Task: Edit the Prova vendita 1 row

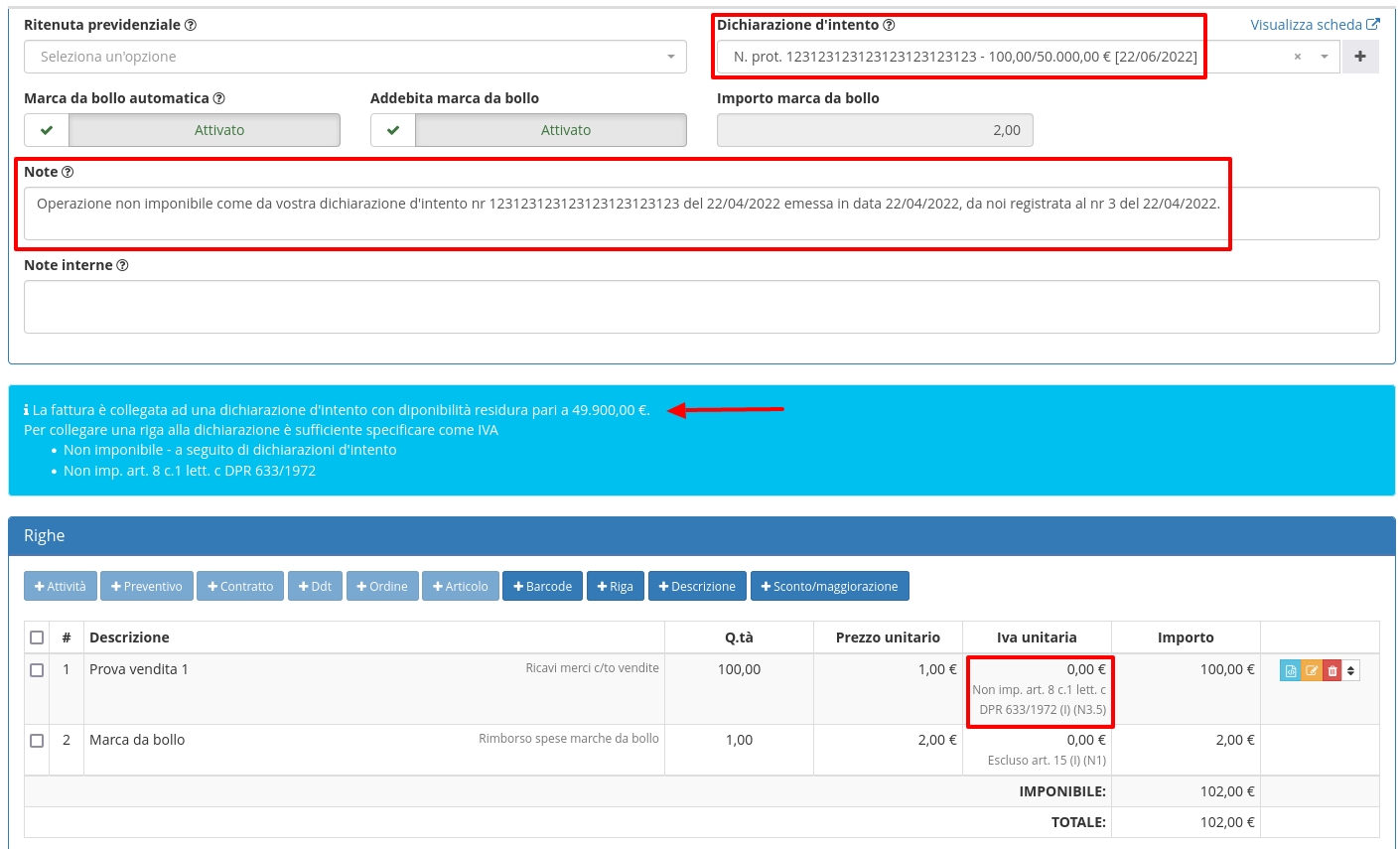Action: pyautogui.click(x=1312, y=671)
